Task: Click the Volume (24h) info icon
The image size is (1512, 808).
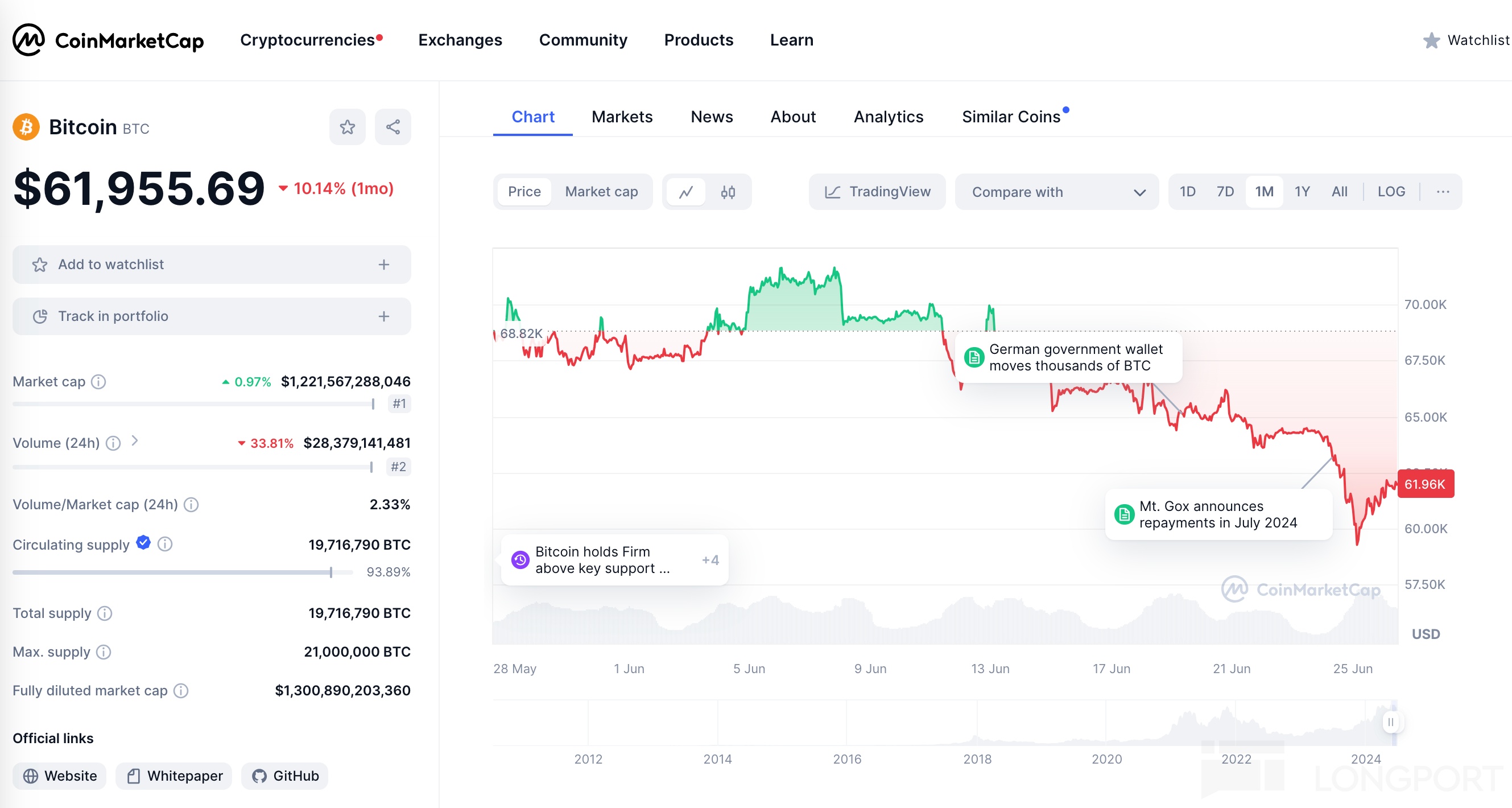Action: tap(113, 443)
